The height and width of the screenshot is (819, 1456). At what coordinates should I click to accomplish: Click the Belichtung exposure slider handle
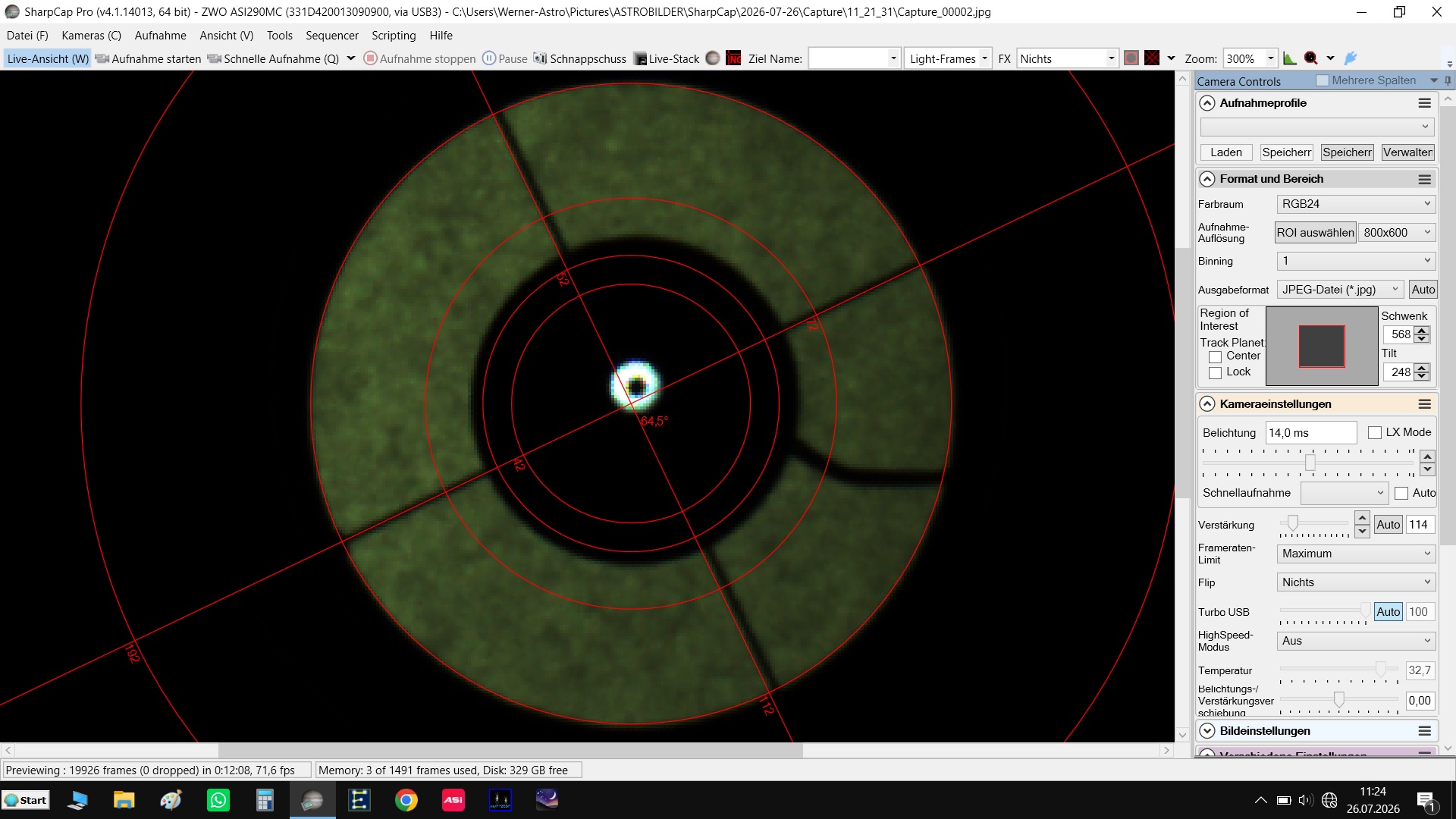tap(1310, 463)
